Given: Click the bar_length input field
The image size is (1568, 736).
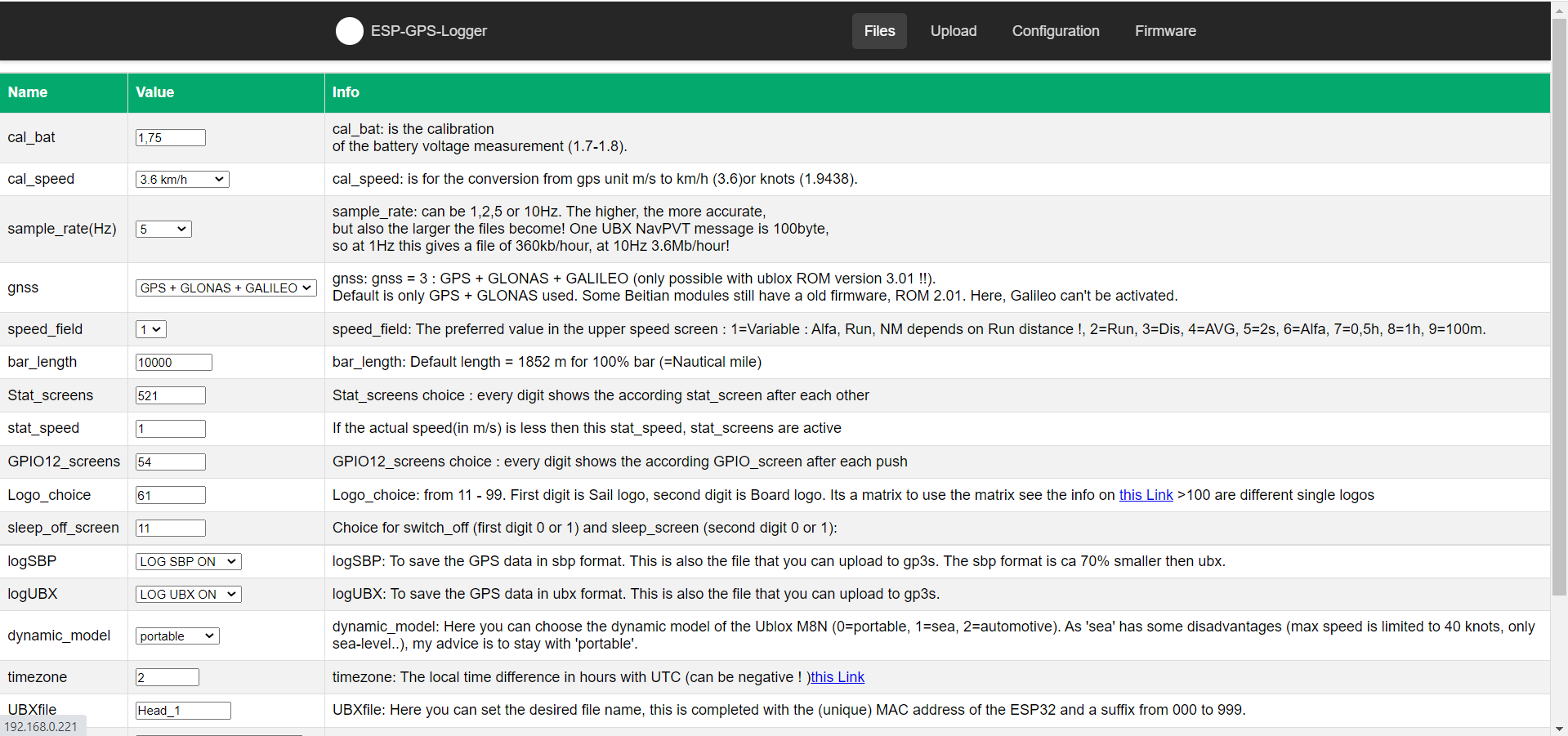Looking at the screenshot, I should coord(173,363).
